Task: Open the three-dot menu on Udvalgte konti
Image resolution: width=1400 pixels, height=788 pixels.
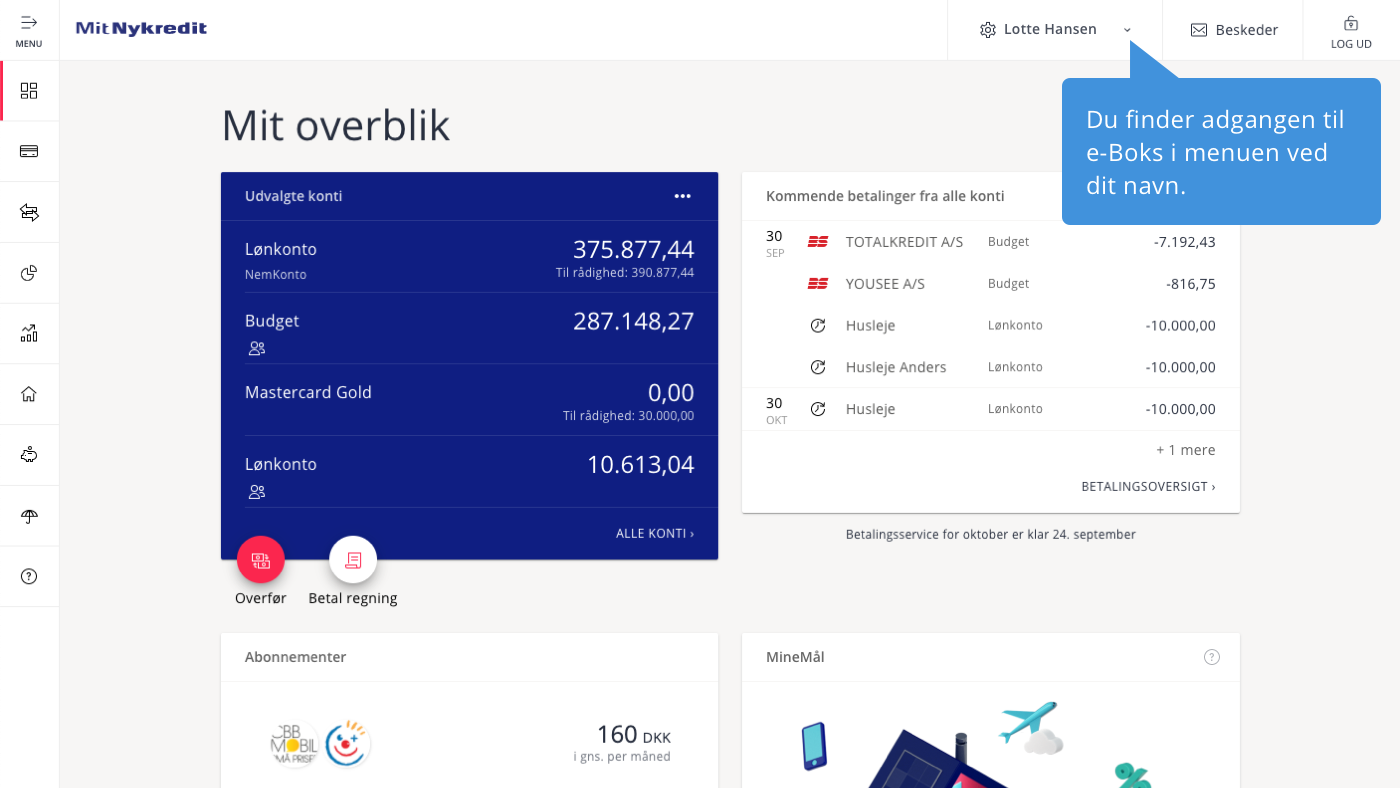Action: pos(682,196)
